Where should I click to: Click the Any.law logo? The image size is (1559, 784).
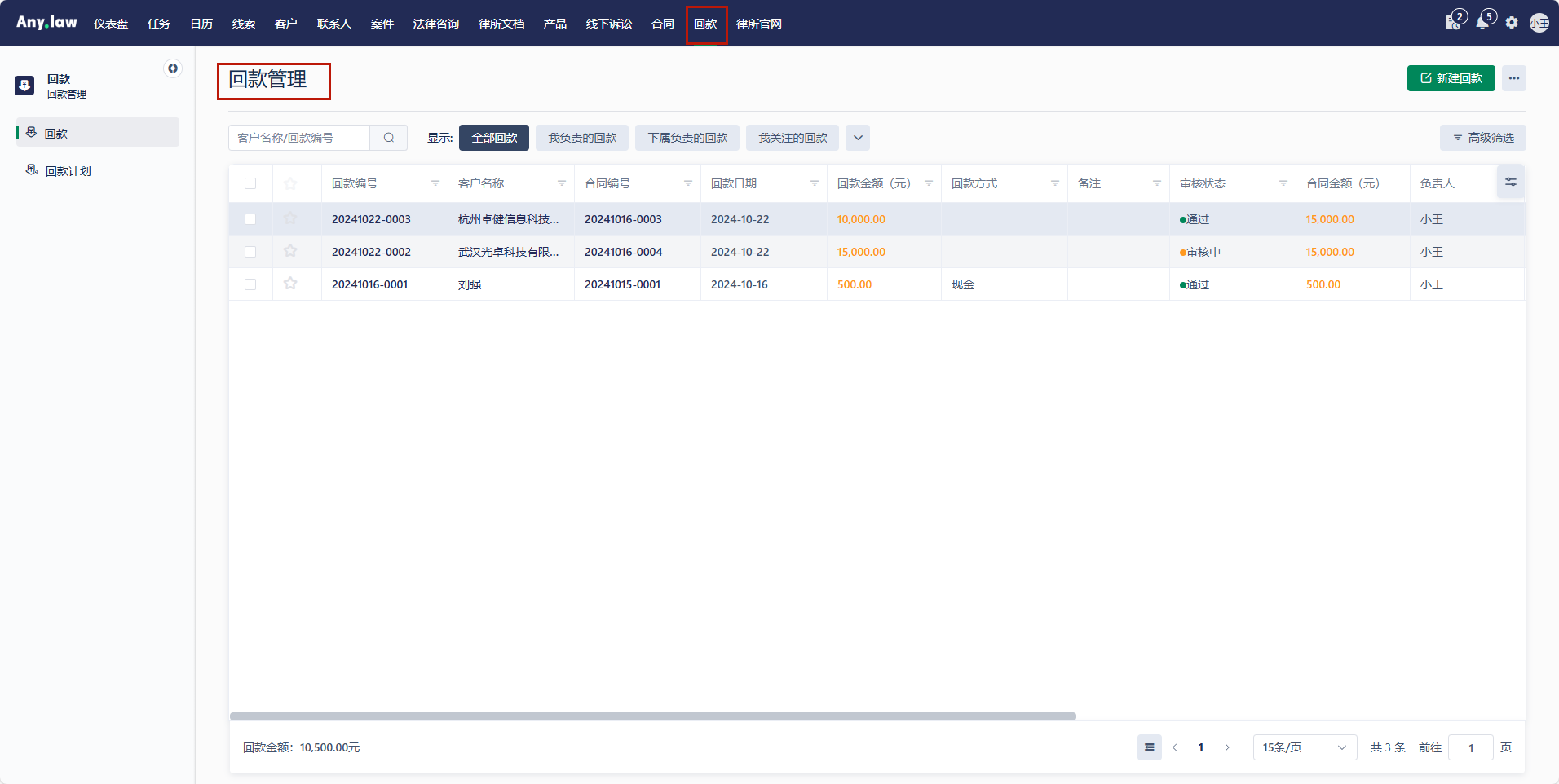[46, 23]
